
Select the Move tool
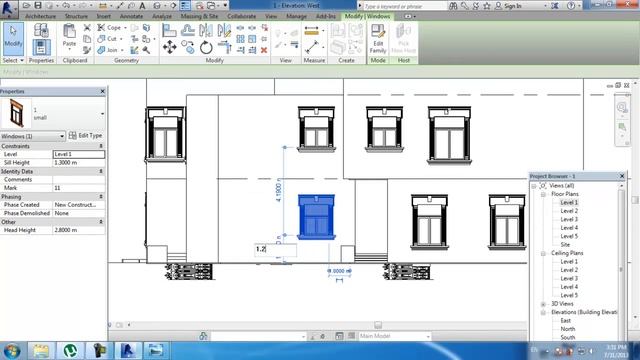coord(169,47)
